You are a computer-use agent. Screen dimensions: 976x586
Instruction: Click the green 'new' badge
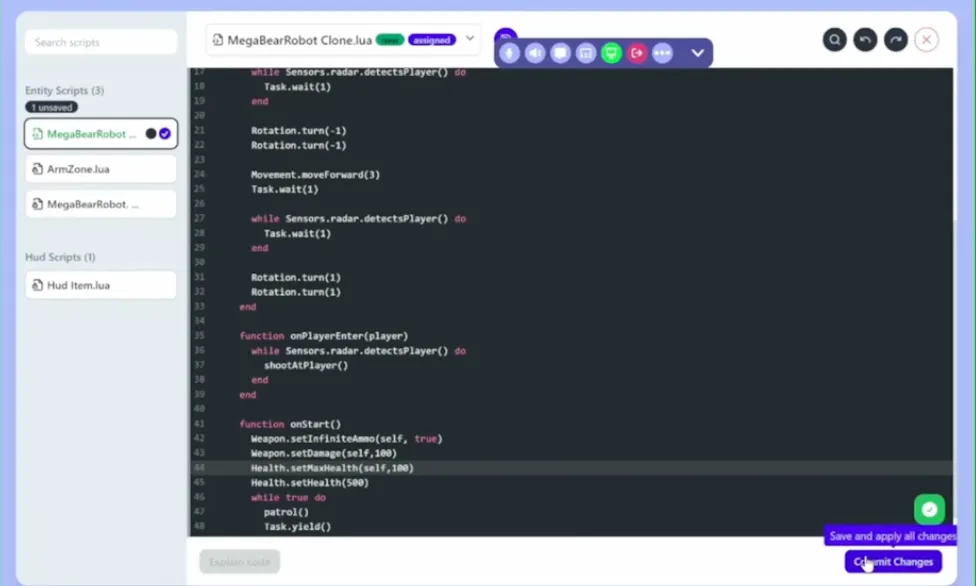point(390,40)
